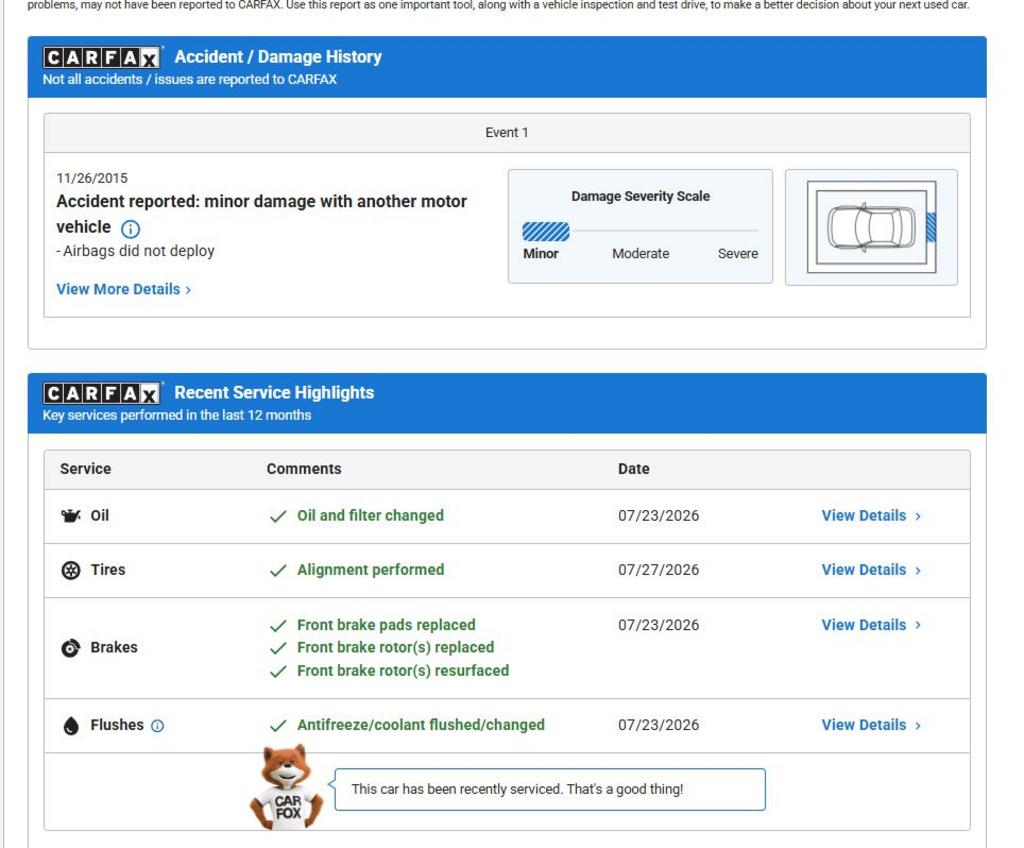1024x848 pixels.
Task: Click the Brakes disc icon
Action: coord(71,648)
